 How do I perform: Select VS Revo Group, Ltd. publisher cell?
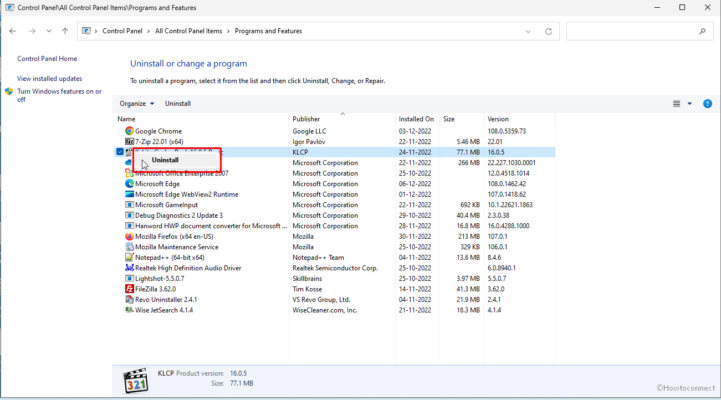click(321, 300)
